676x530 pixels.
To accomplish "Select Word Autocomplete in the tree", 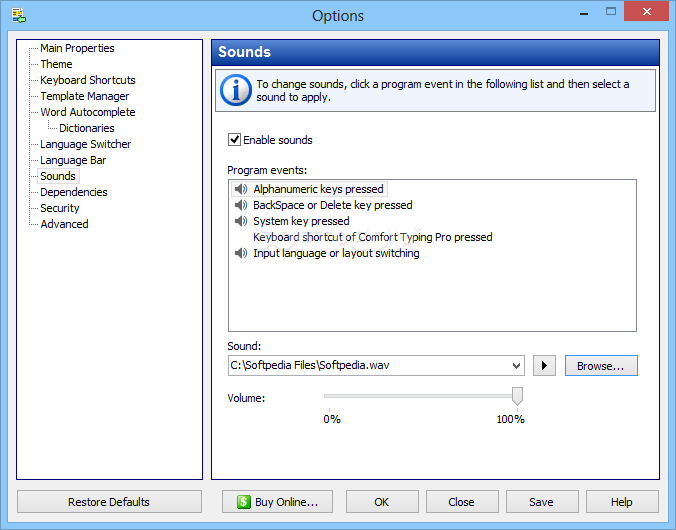I will pos(88,112).
